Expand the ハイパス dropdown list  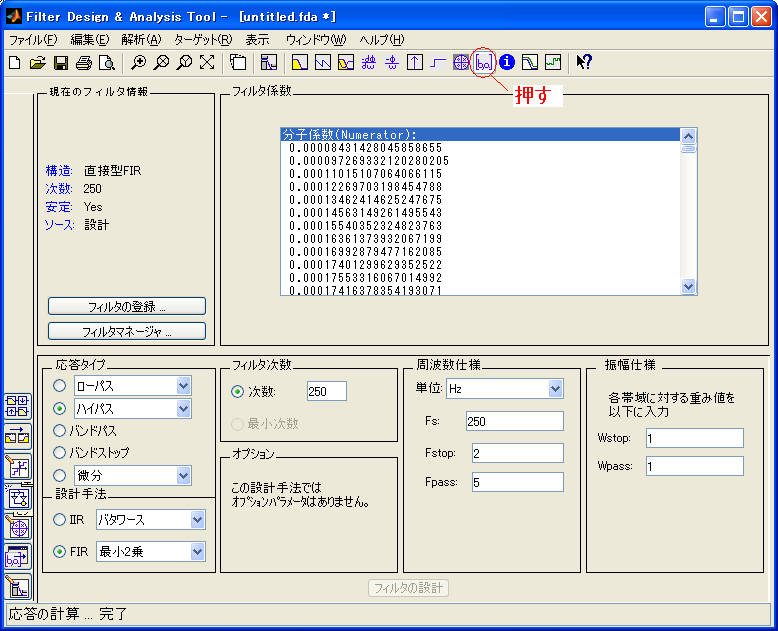[x=184, y=409]
